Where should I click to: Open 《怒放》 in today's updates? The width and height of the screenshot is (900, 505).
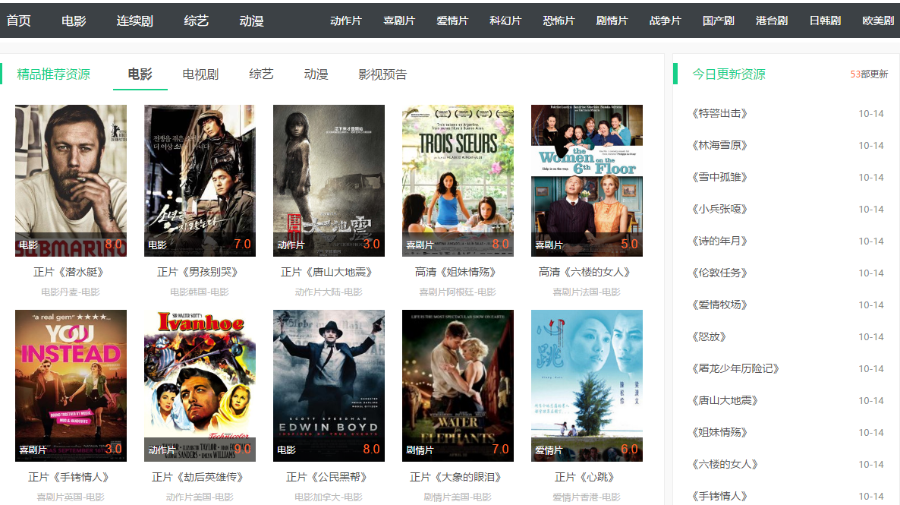tap(709, 336)
